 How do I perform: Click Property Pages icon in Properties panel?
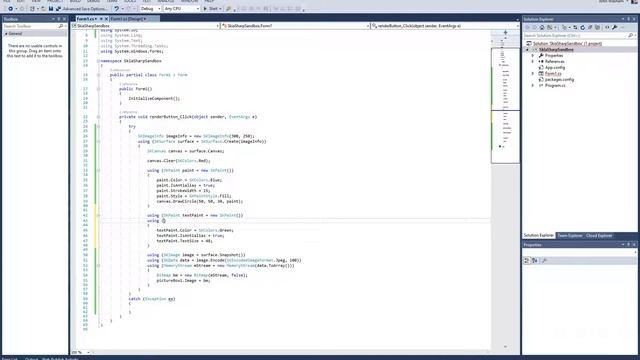coord(544,260)
